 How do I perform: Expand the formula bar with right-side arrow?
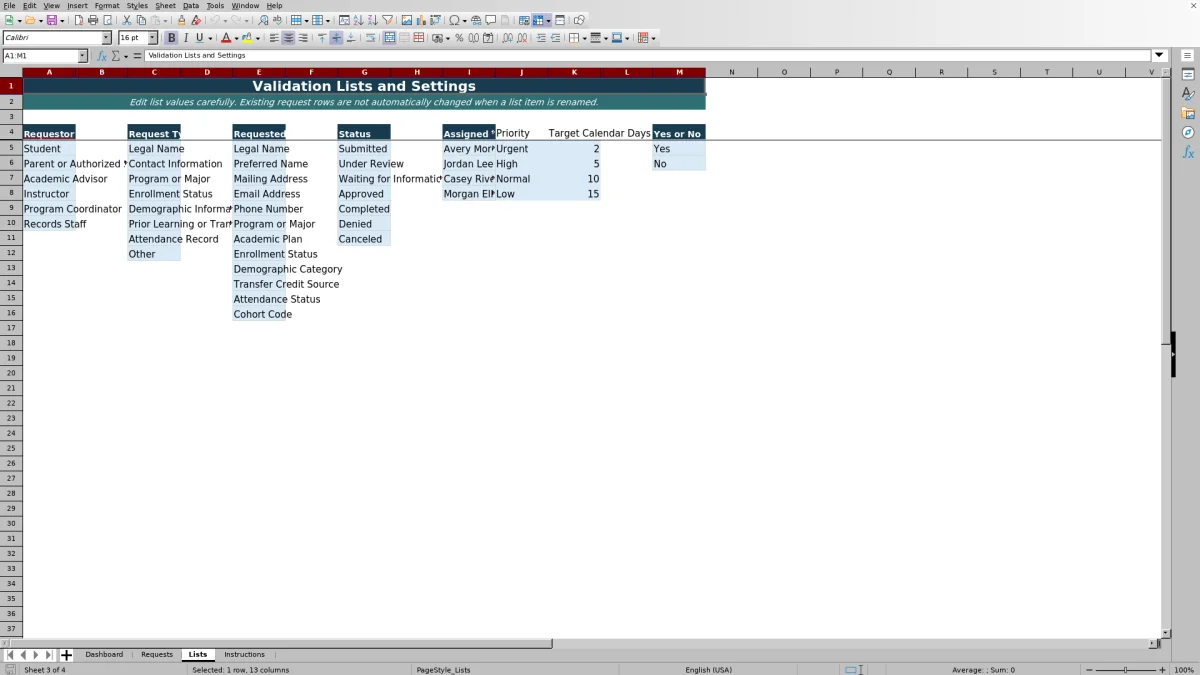pos(1159,56)
